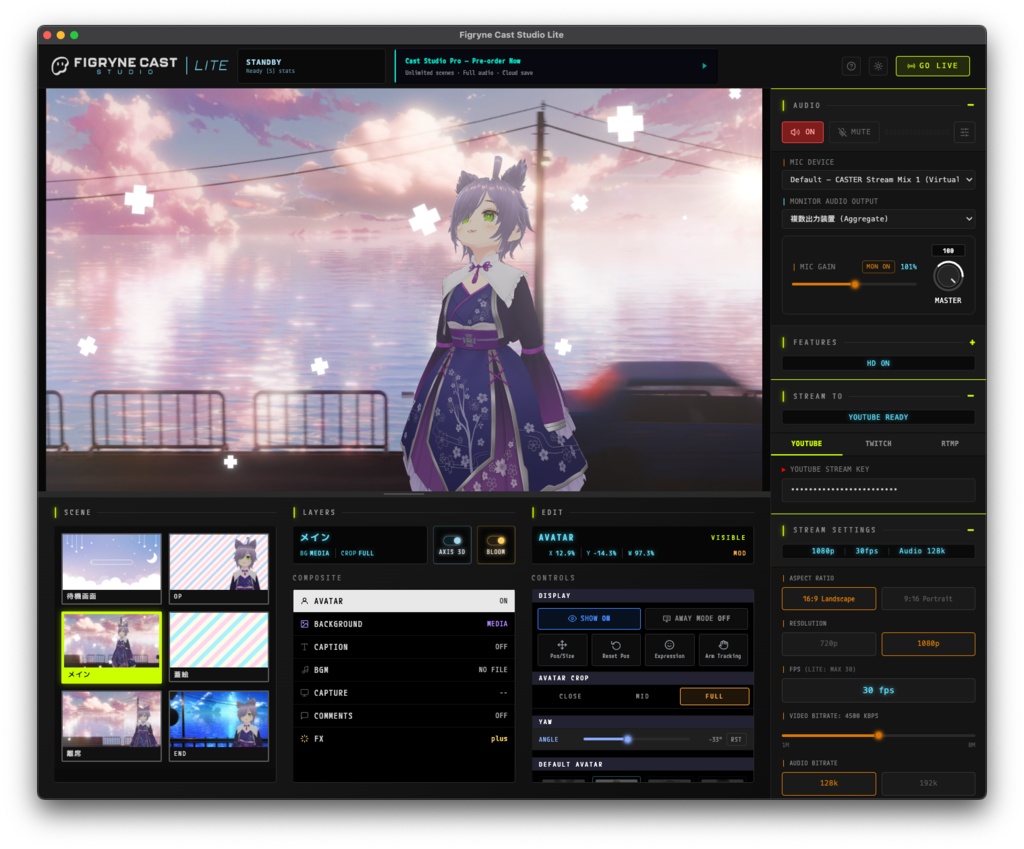Click the BGM layer music note icon
Viewport: 1024px width, 849px height.
click(304, 669)
